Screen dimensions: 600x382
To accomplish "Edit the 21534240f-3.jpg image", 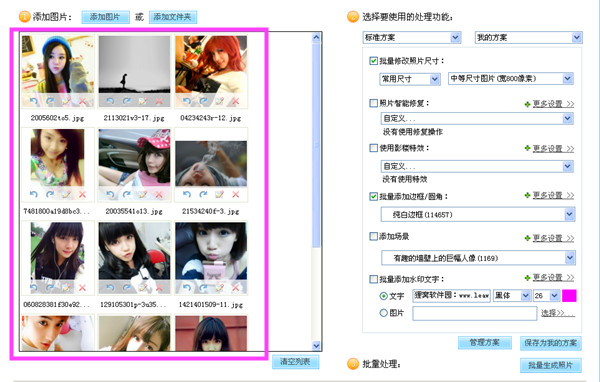I will [219, 194].
